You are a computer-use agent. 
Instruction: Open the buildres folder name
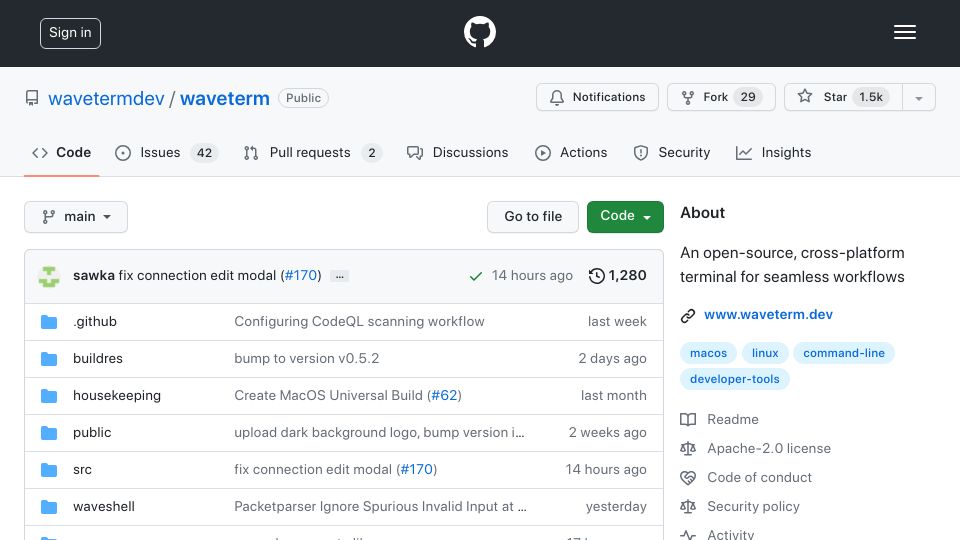(x=98, y=359)
